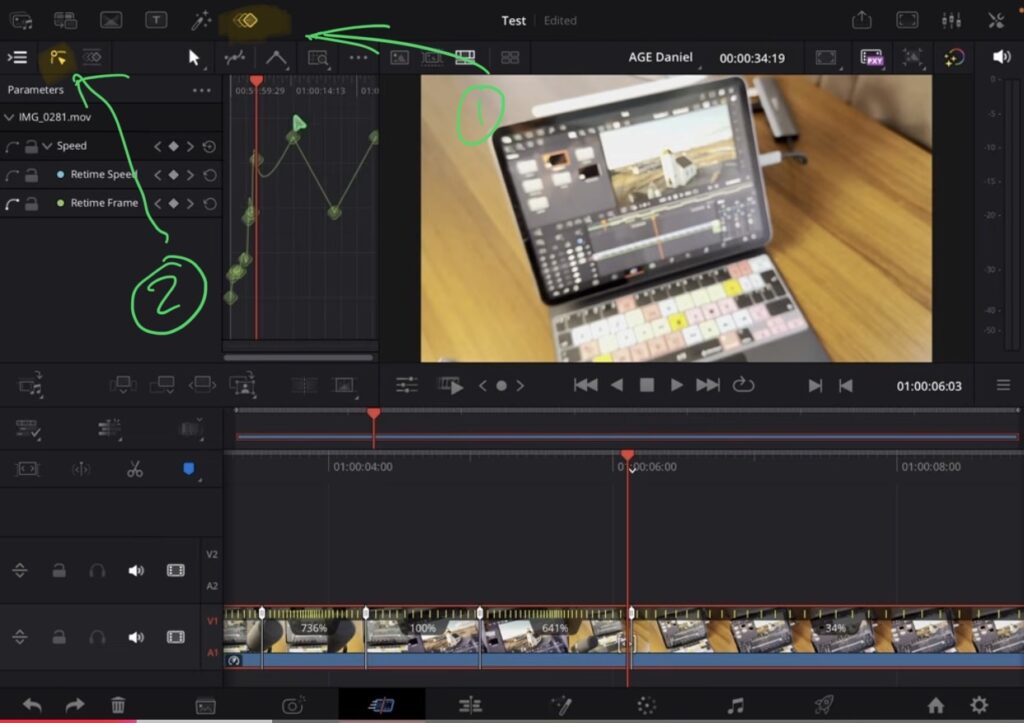This screenshot has height=723, width=1024.
Task: Jump to the first frame
Action: click(x=585, y=385)
